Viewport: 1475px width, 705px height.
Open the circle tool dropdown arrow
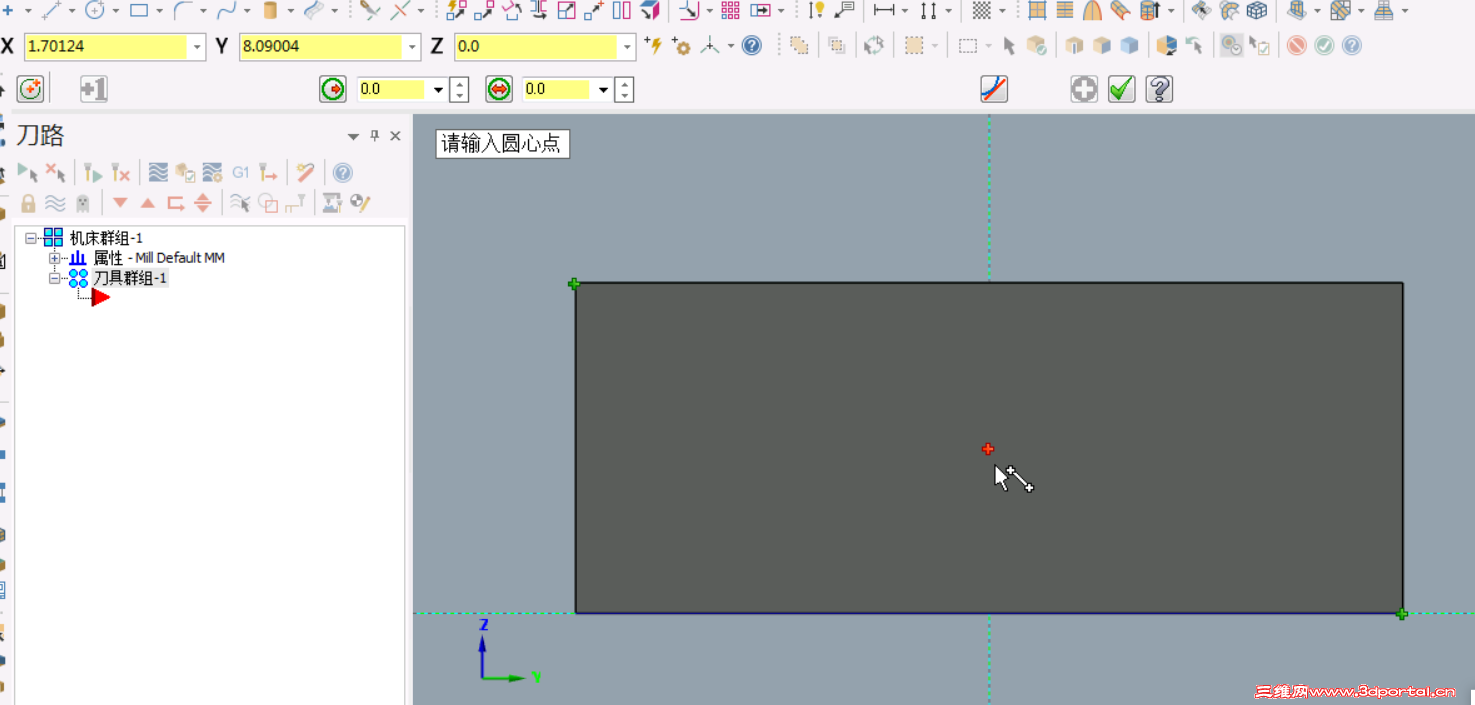coord(116,11)
